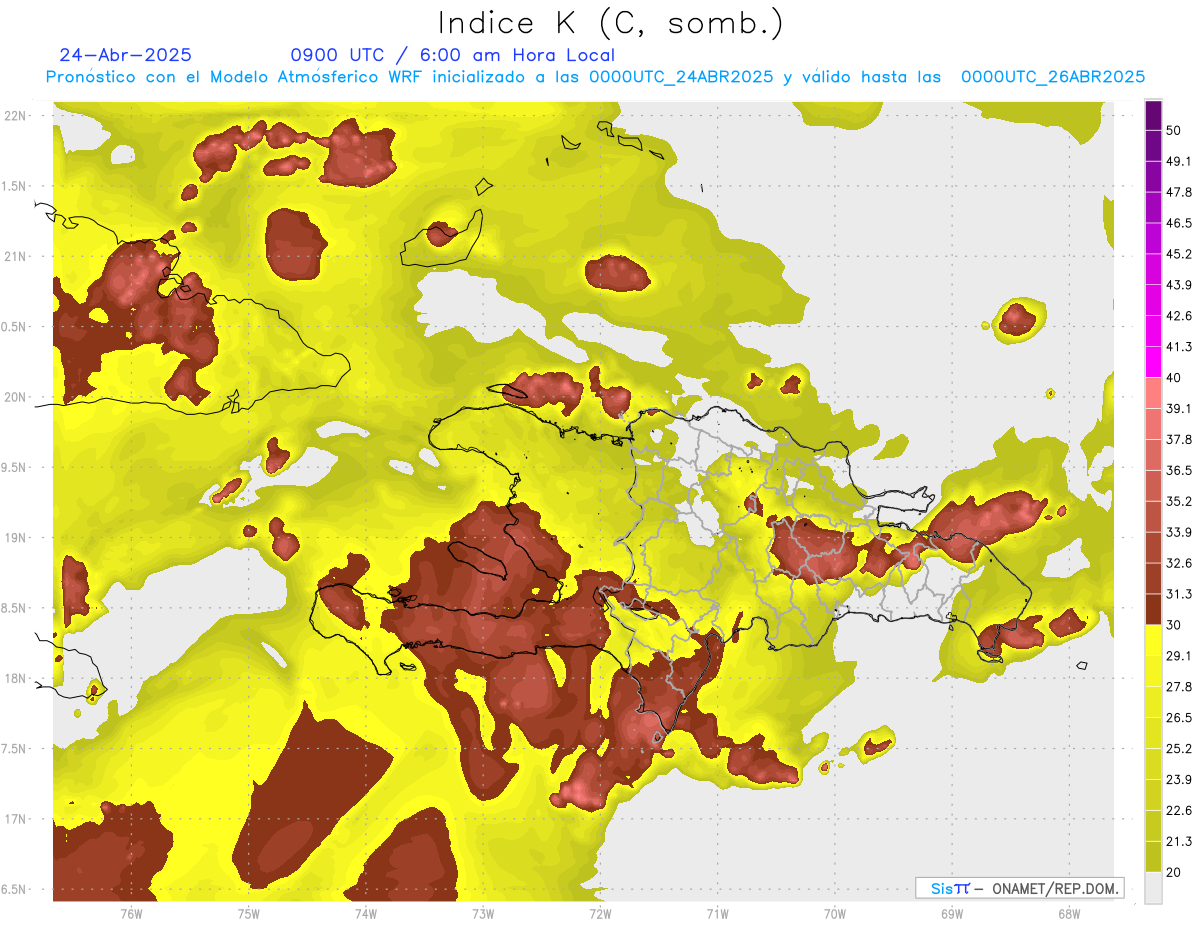Click the "1.5N" latitude label

pos(14,187)
